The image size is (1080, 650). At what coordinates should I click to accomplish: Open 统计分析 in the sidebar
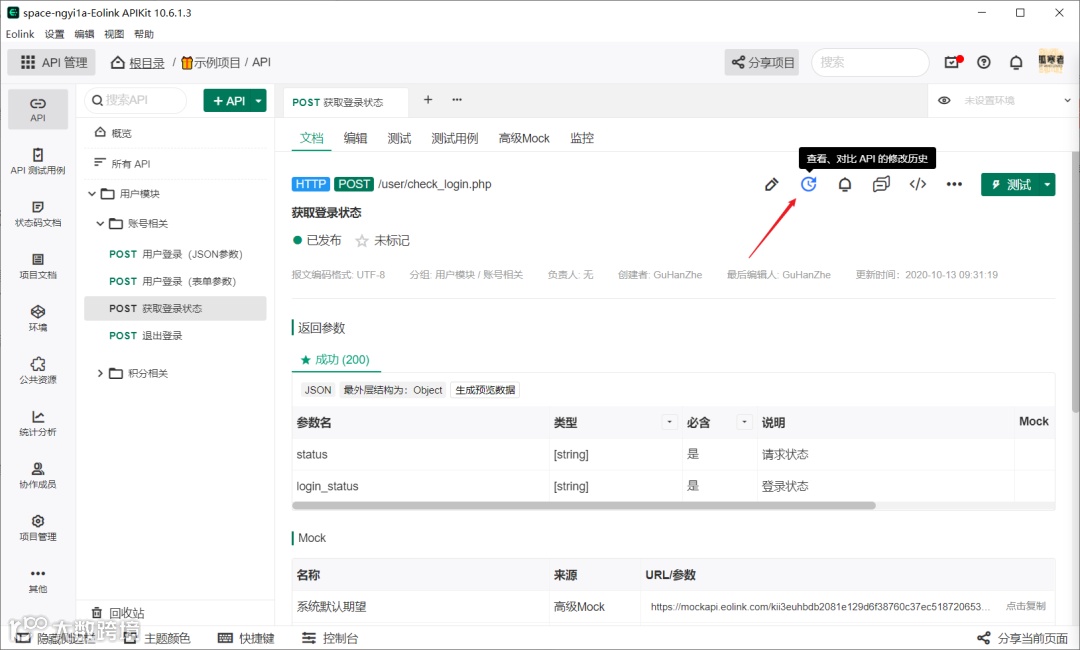38,423
